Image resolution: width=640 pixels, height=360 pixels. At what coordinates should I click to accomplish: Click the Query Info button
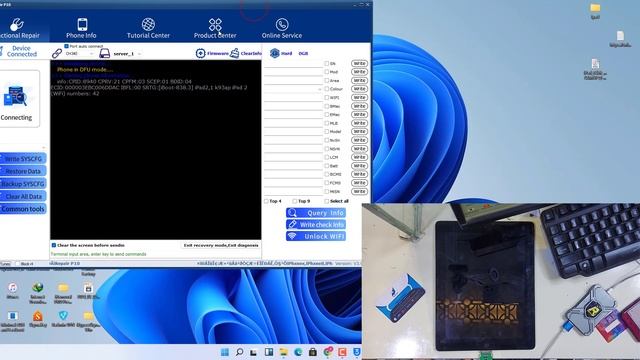click(x=316, y=213)
